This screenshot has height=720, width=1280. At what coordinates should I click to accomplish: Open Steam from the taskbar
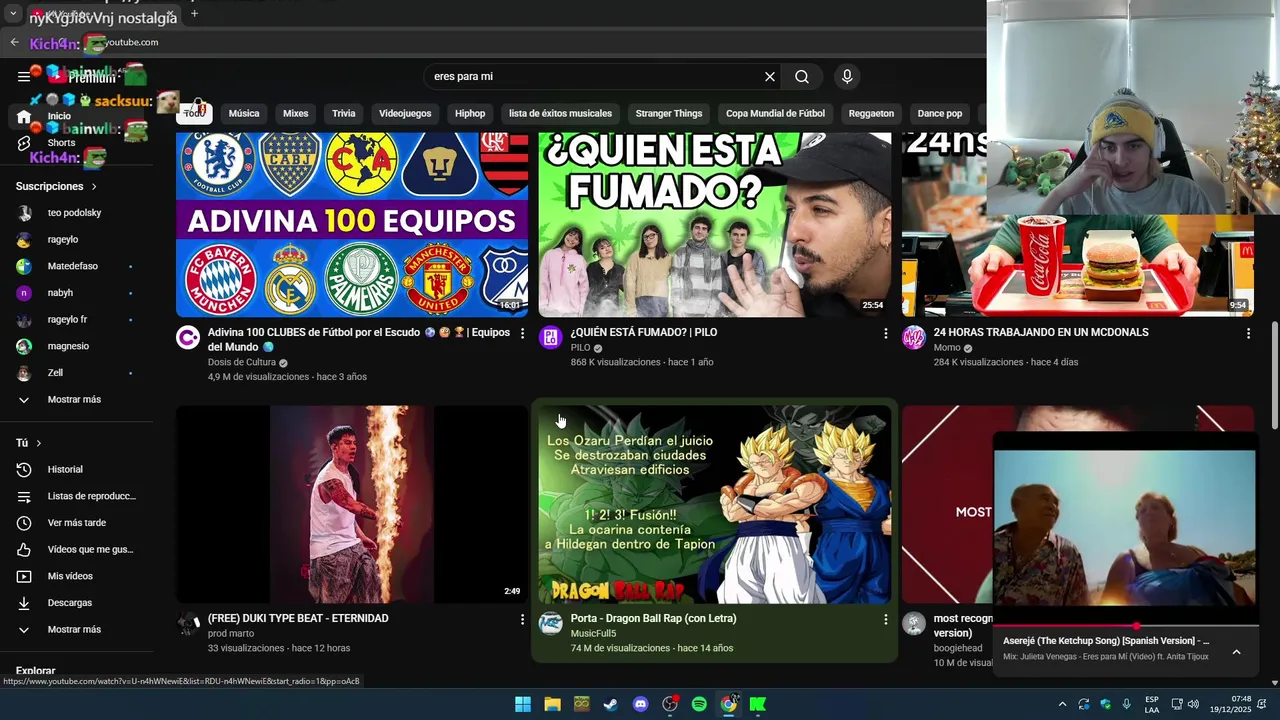pyautogui.click(x=611, y=704)
